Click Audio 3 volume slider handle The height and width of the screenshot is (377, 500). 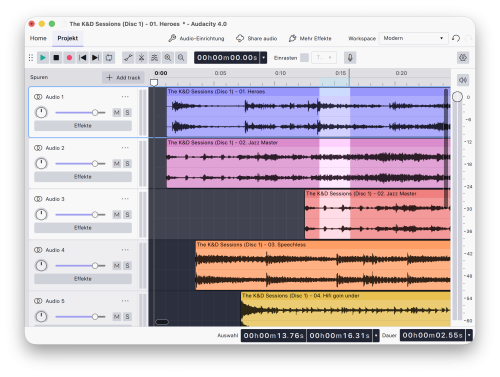pos(95,215)
